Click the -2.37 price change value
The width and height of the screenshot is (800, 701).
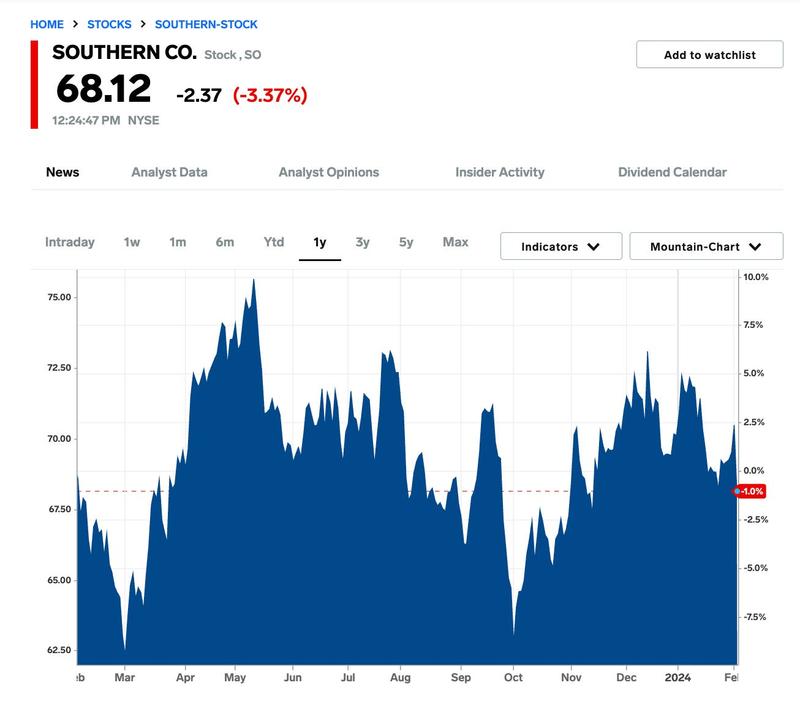pos(199,95)
